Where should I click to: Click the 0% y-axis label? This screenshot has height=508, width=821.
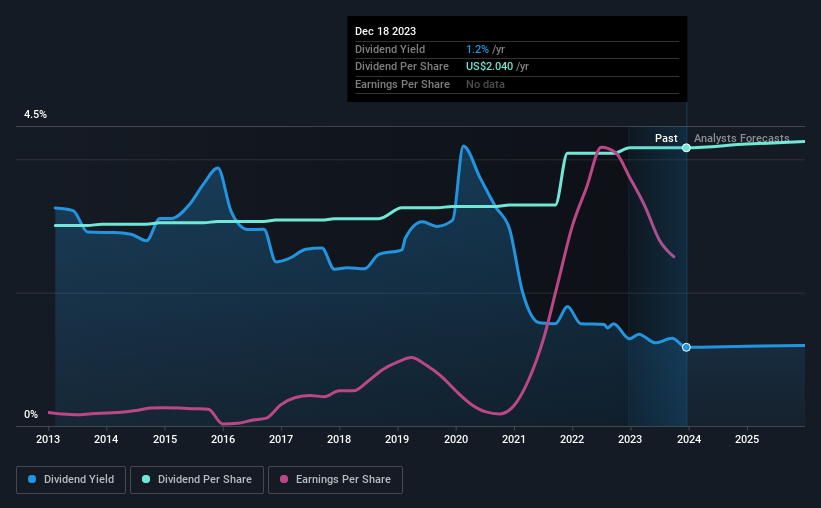pos(31,414)
